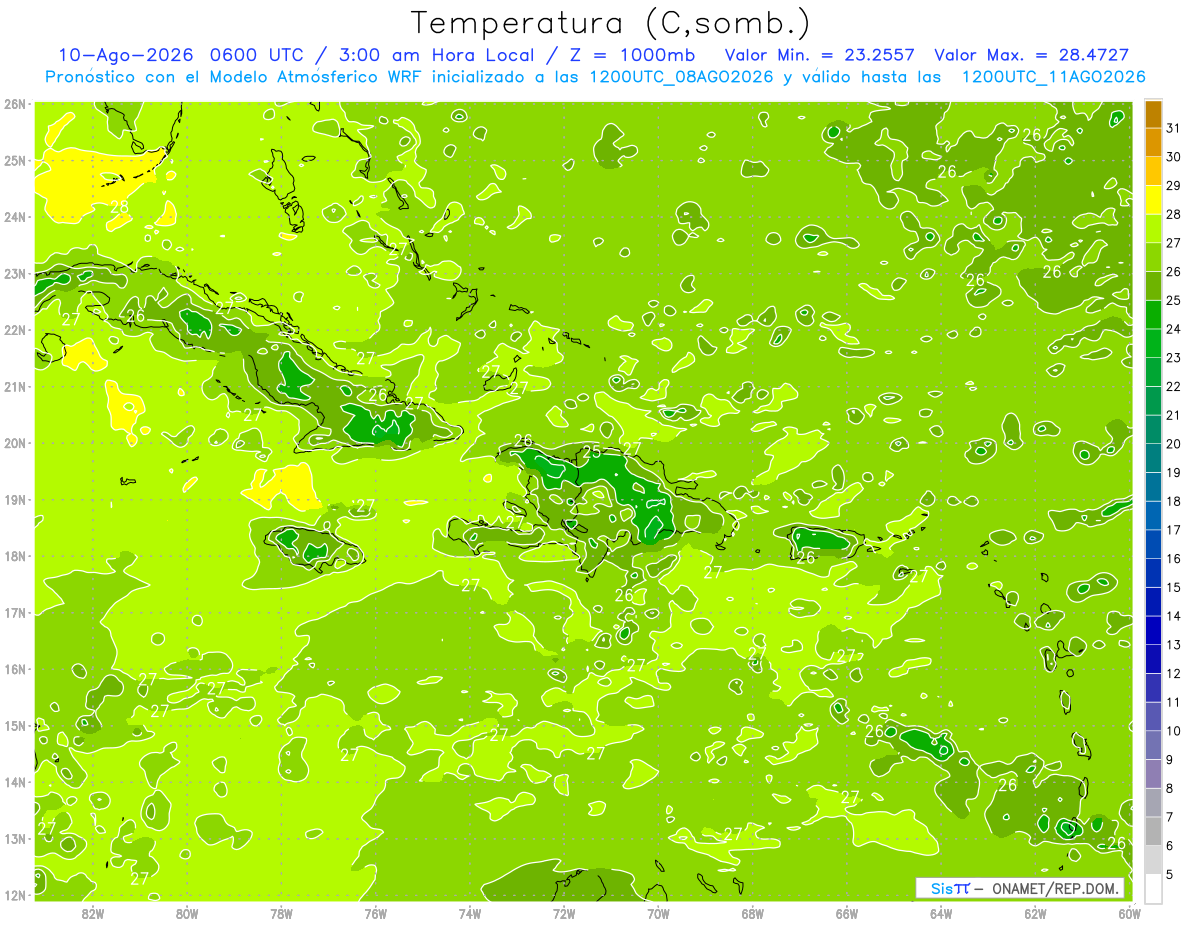Click the legend value '28'
This screenshot has width=1200, height=927.
1174,214
